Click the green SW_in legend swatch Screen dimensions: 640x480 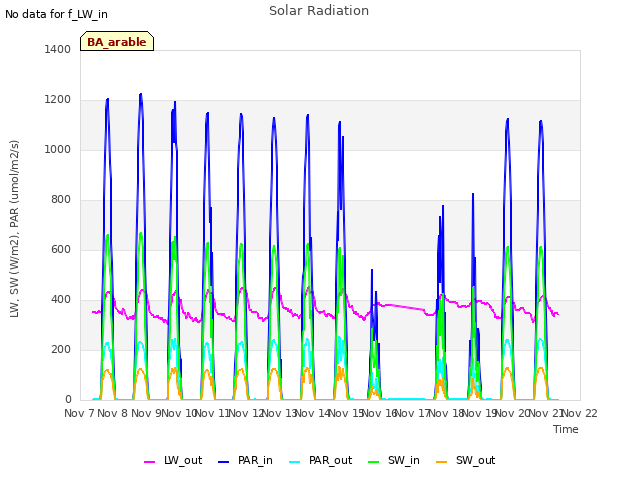coord(373,462)
